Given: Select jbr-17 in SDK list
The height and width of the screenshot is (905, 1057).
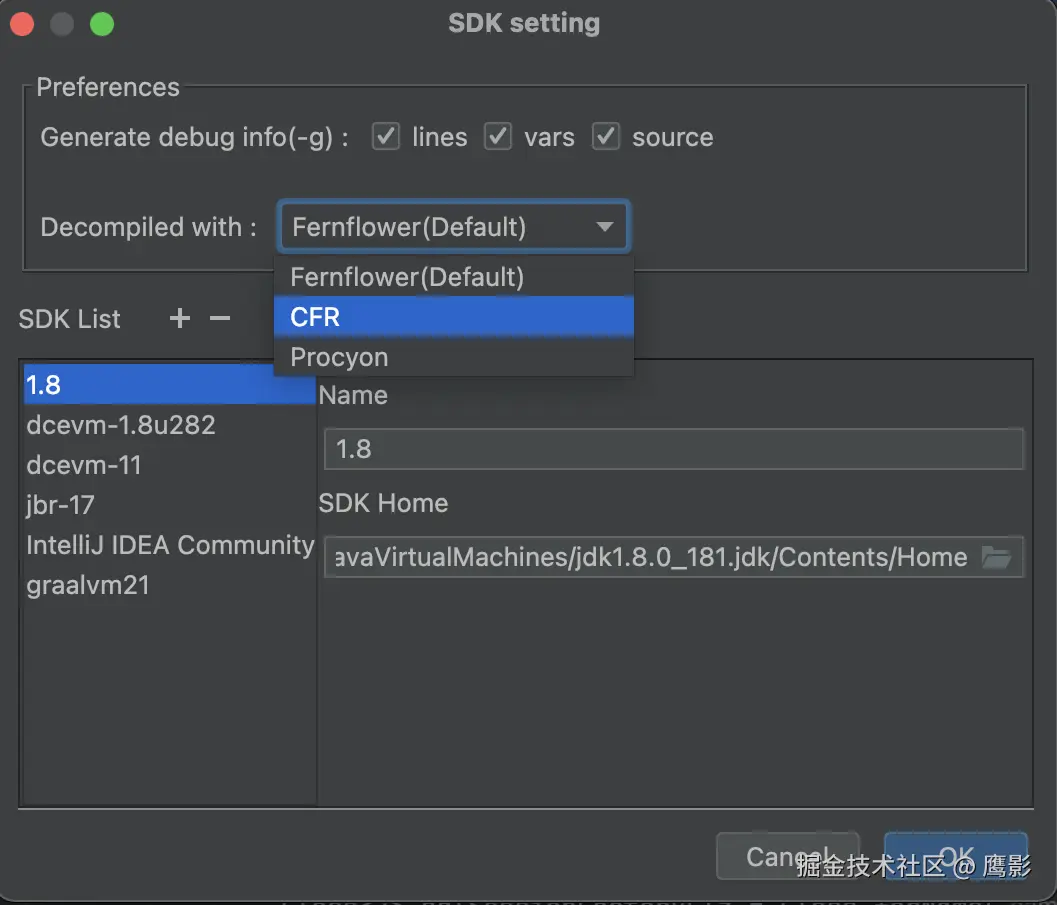Looking at the screenshot, I should point(61,505).
